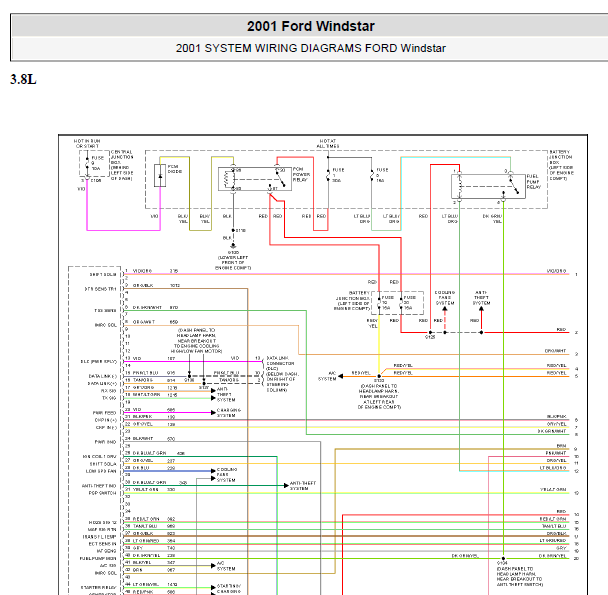Click the fuse 9 10A symbol in central junction box
Image resolution: width=608 pixels, height=595 pixels.
pyautogui.click(x=88, y=163)
